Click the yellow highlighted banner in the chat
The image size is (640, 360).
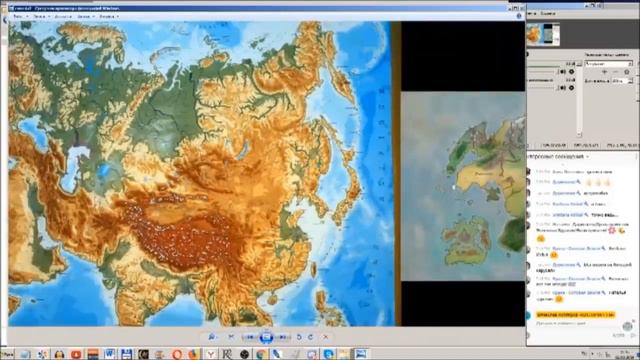576,315
